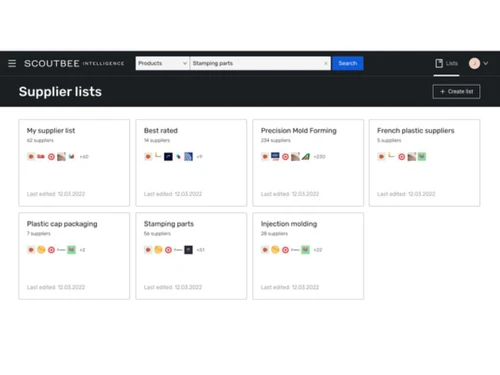500x375 pixels.
Task: Expand the user account chevron
Action: [486, 63]
